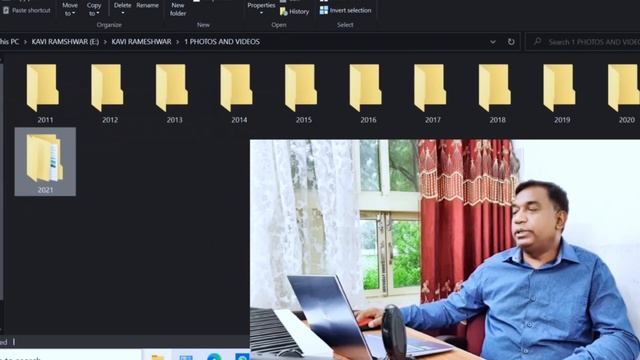This screenshot has height=360, width=640.
Task: Go to This PC in breadcrumb
Action: click(x=9, y=42)
